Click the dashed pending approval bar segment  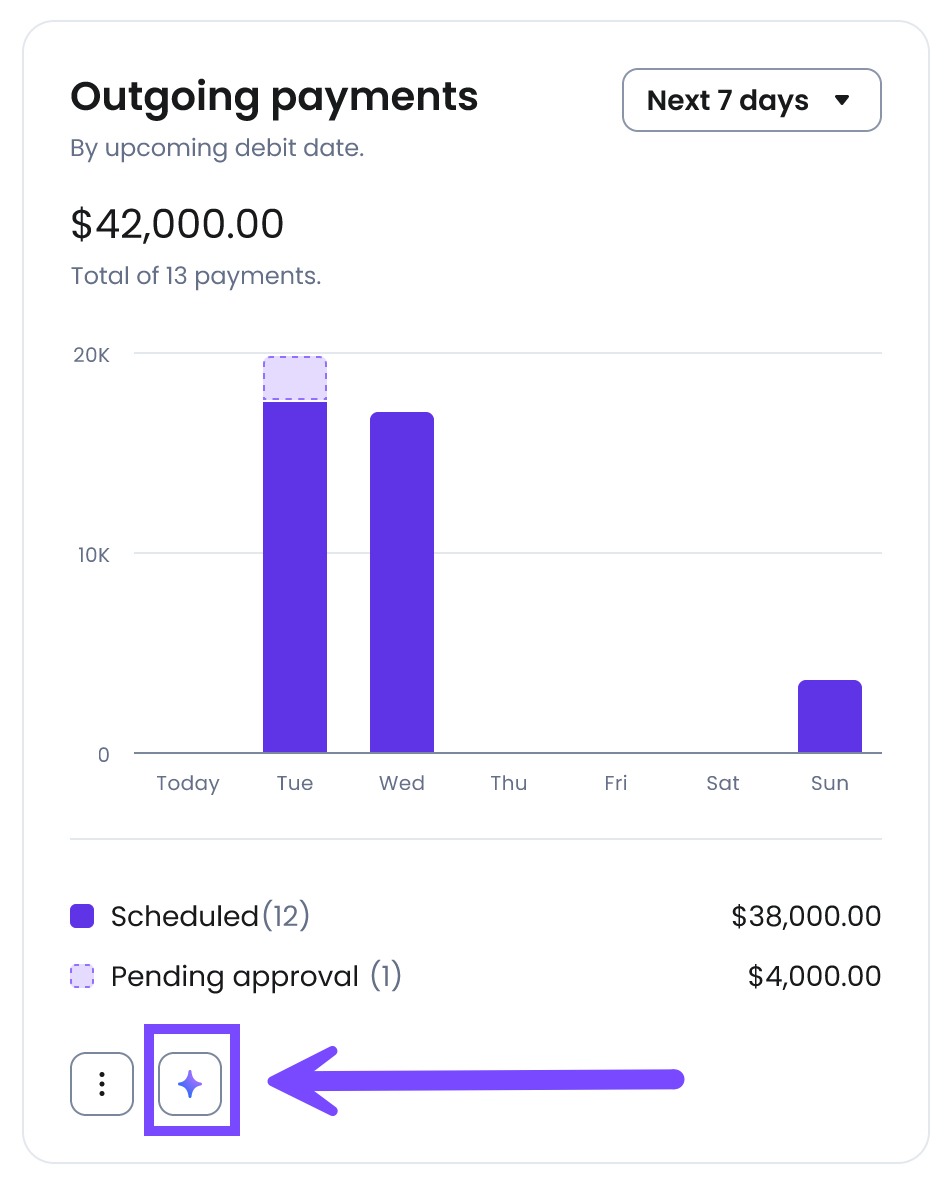click(295, 379)
